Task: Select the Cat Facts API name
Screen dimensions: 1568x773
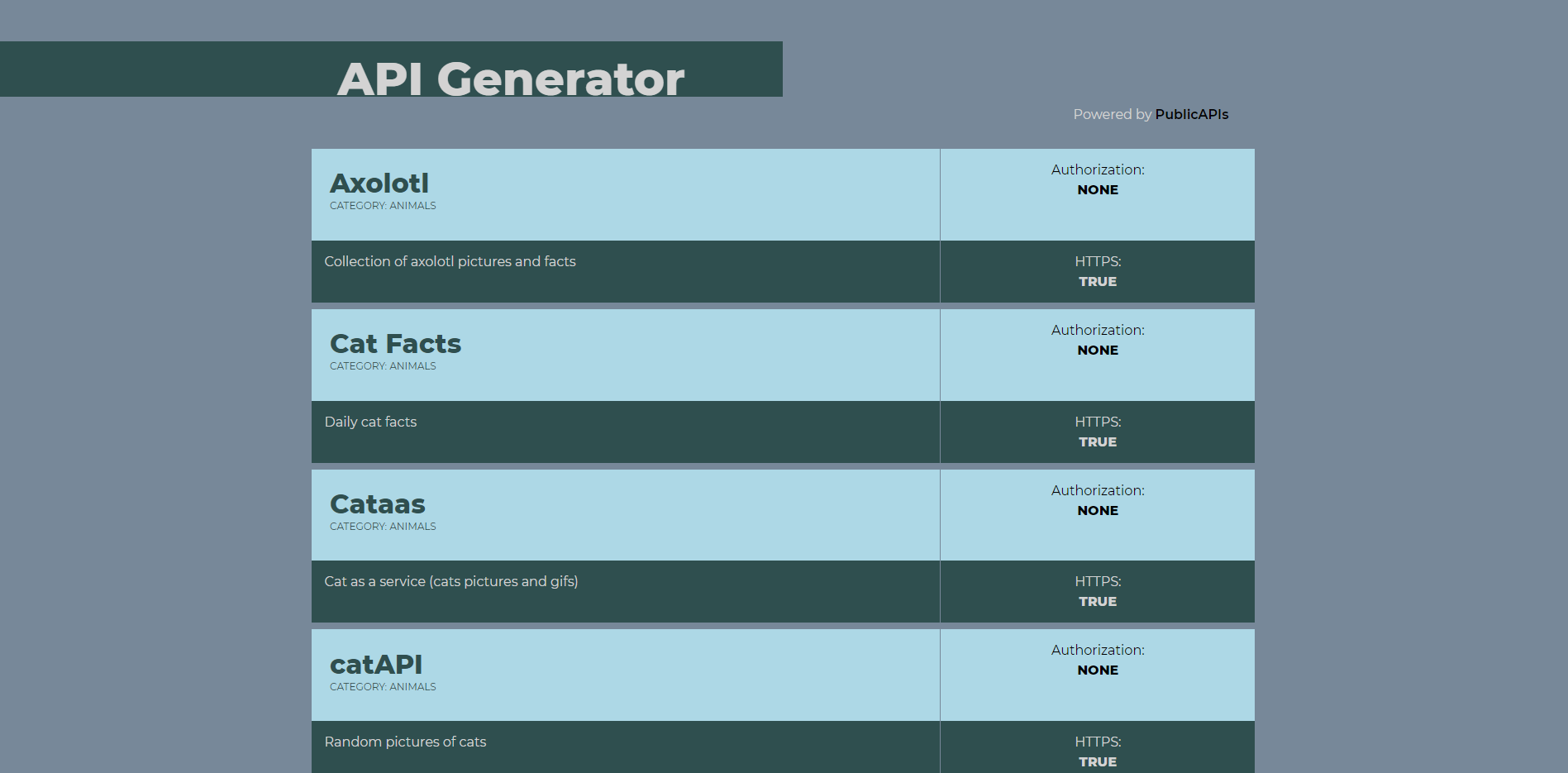Action: point(395,343)
